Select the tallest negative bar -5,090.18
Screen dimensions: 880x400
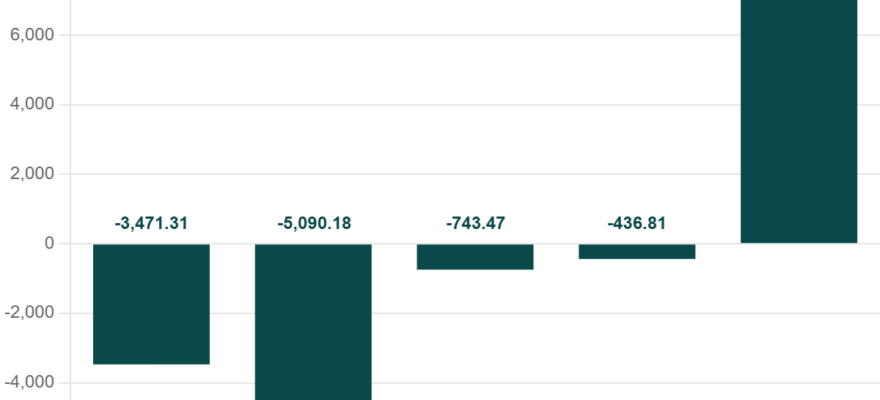[x=313, y=322]
